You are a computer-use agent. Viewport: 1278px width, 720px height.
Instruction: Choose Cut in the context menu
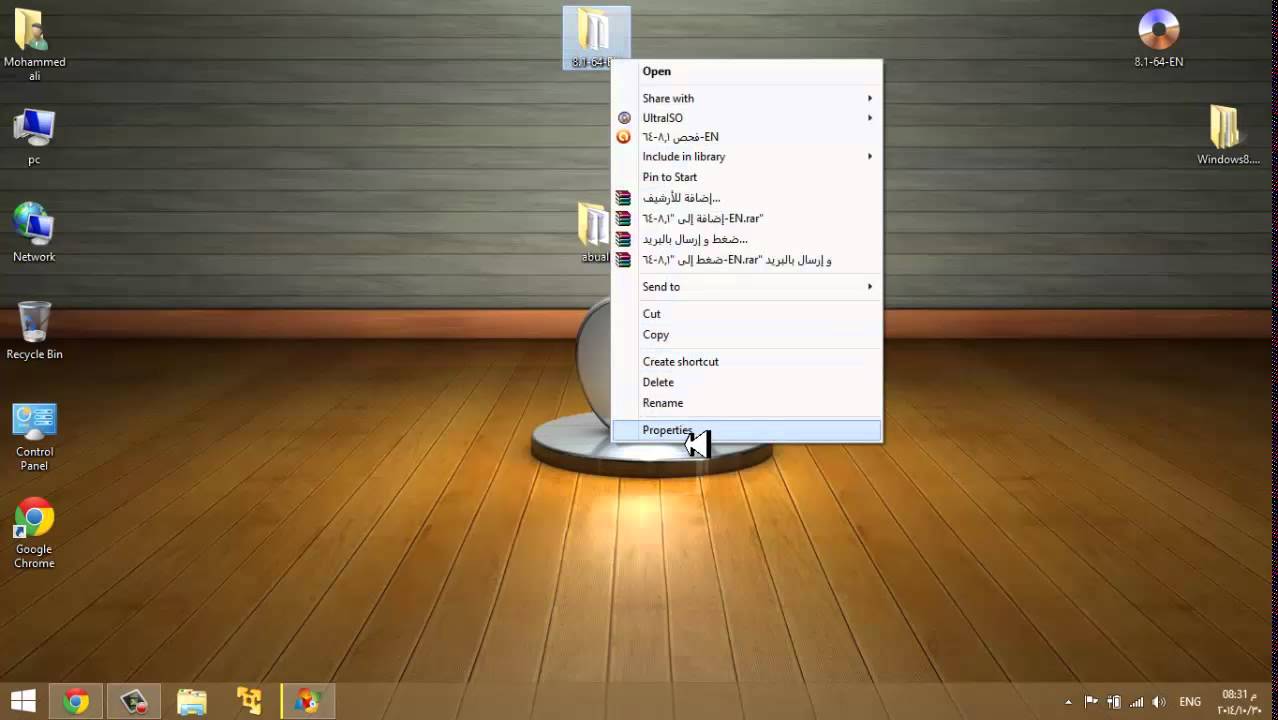747,314
